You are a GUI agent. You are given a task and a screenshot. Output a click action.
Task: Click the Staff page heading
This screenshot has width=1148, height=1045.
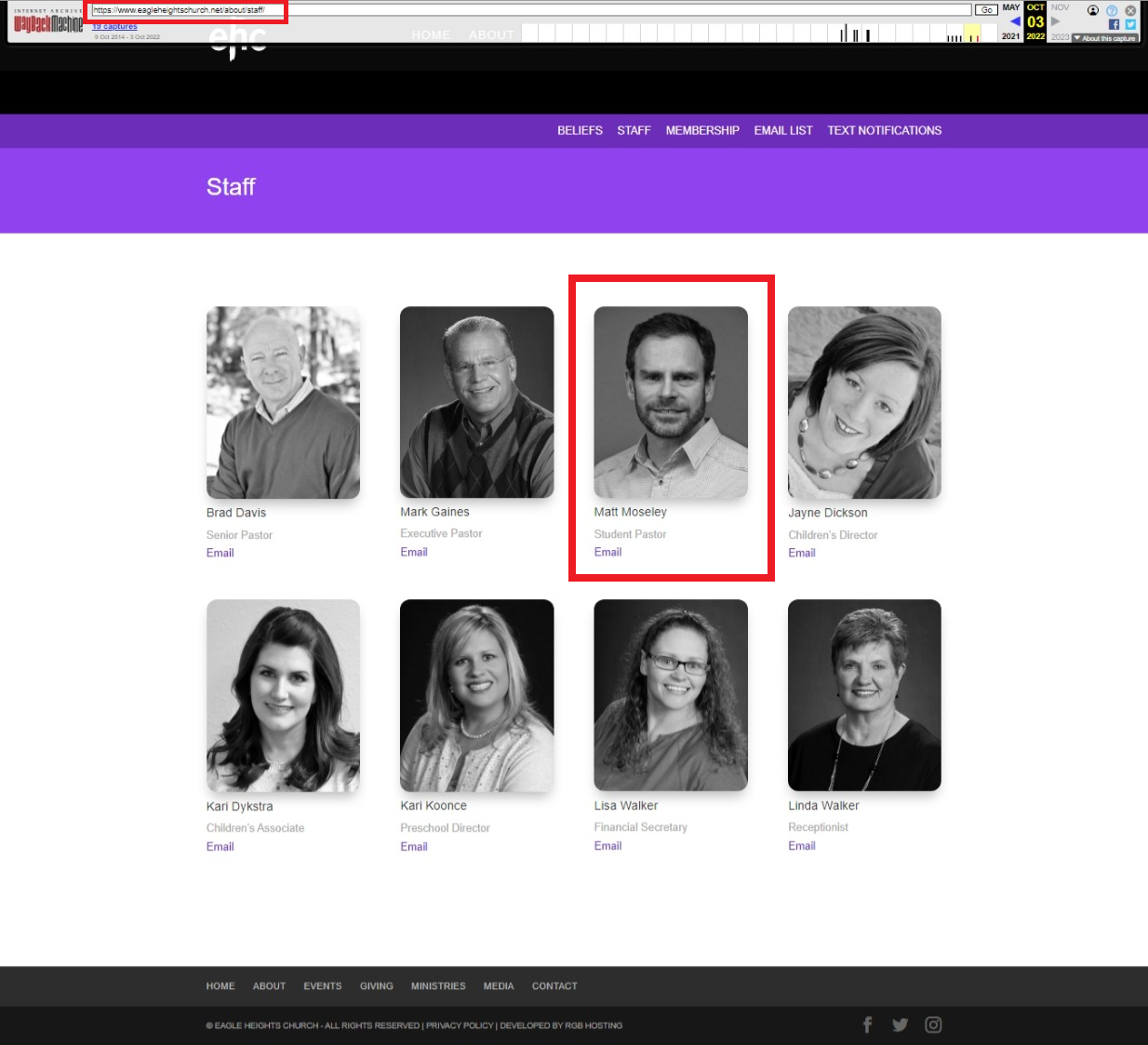pos(231,187)
